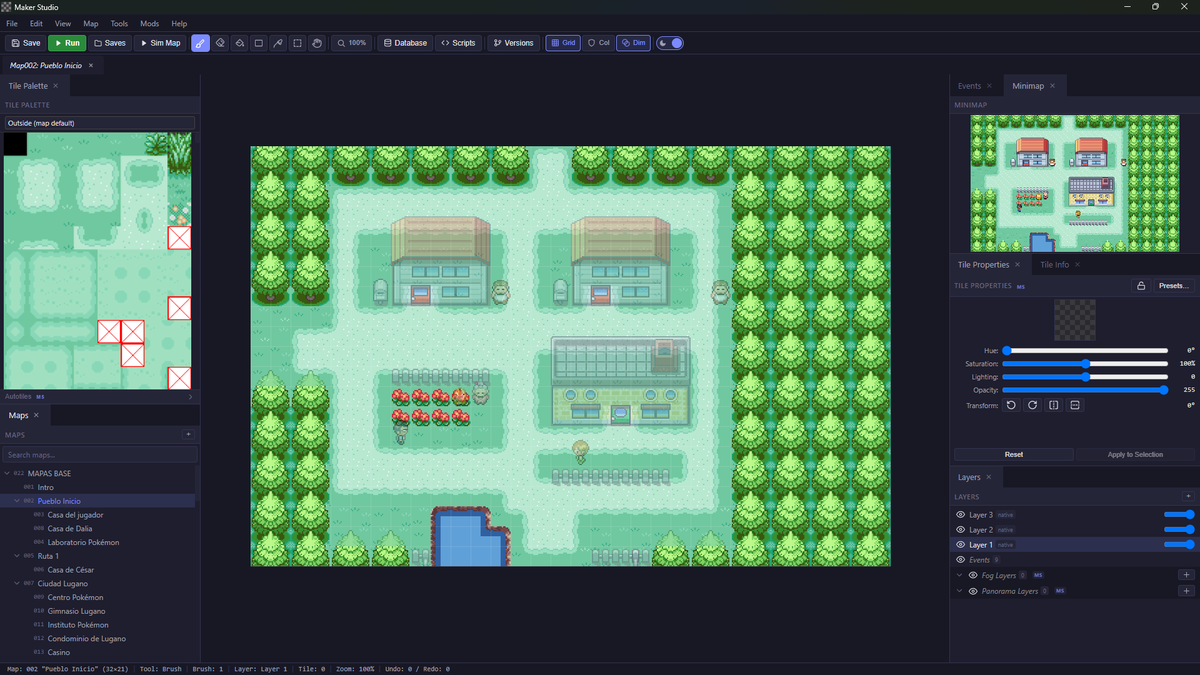
Task: Select the Fill bucket tool
Action: coord(239,43)
